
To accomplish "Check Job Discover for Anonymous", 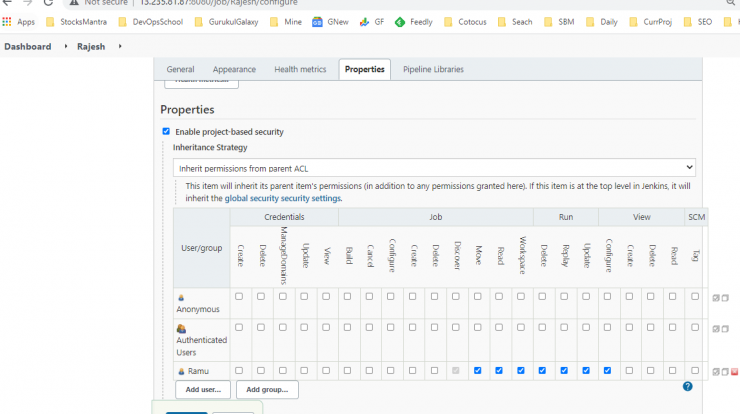I will point(455,296).
